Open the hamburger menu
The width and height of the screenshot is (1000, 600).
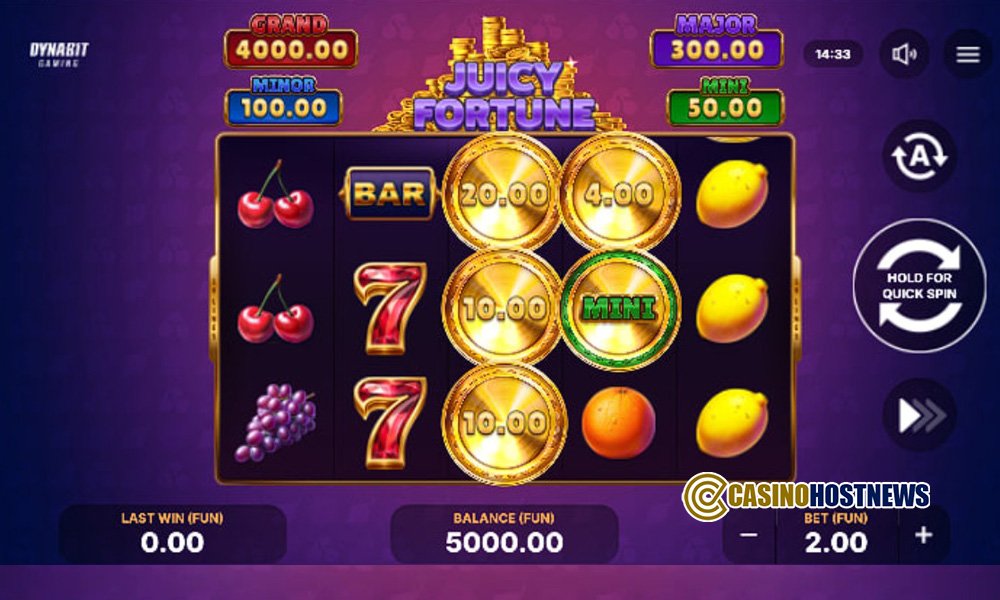click(x=967, y=54)
